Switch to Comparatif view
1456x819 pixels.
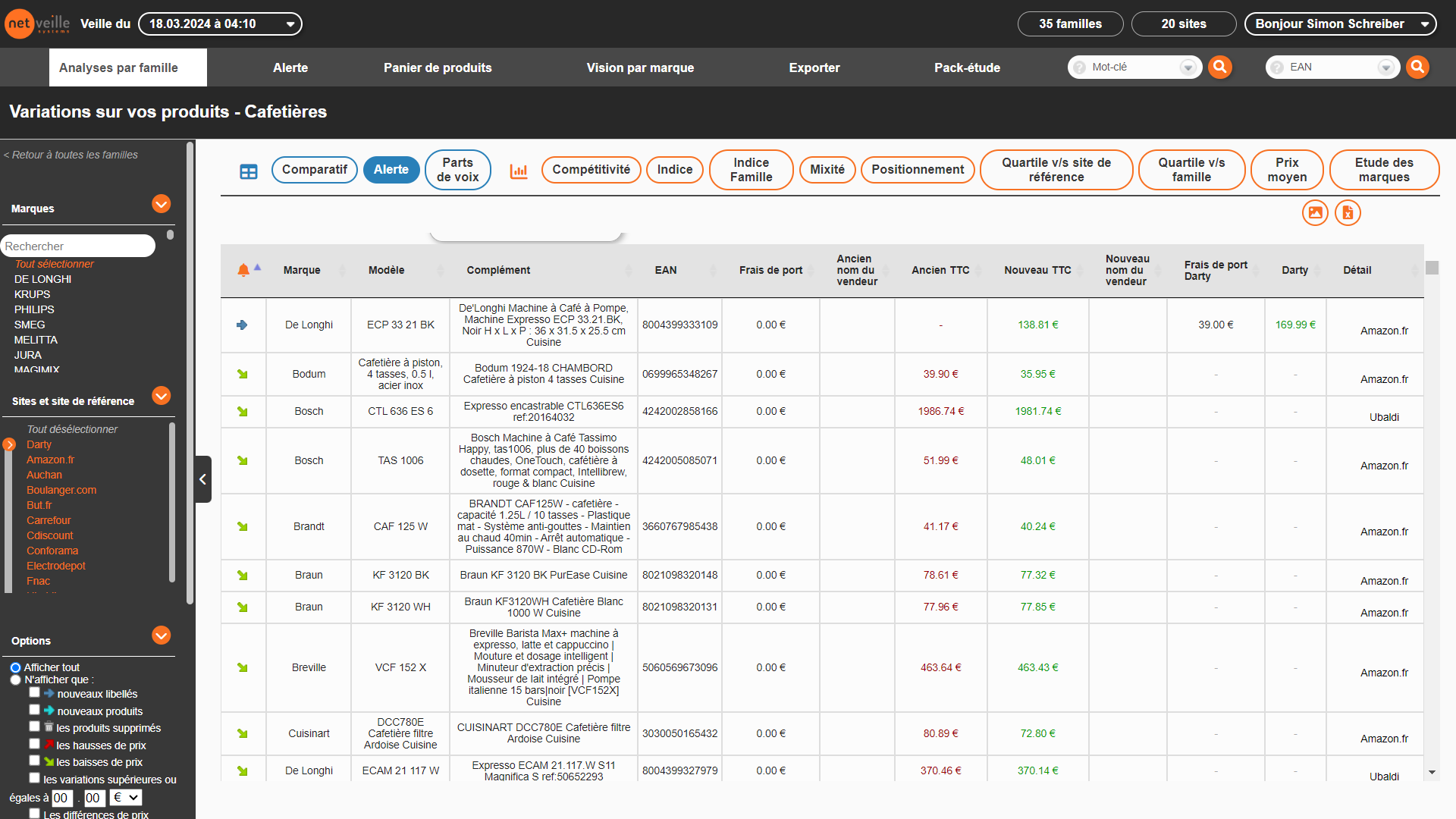pyautogui.click(x=314, y=169)
